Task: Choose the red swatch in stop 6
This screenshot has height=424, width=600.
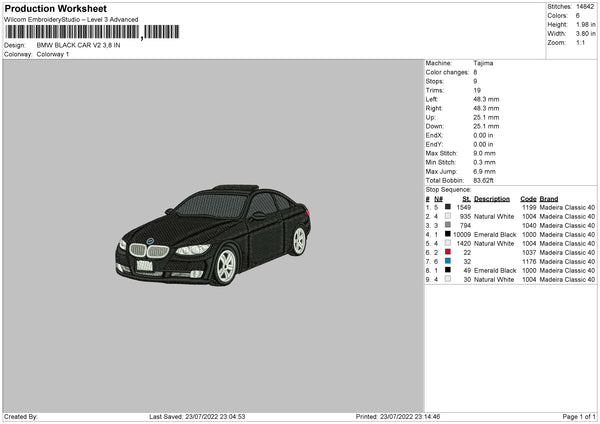Action: pyautogui.click(x=447, y=252)
